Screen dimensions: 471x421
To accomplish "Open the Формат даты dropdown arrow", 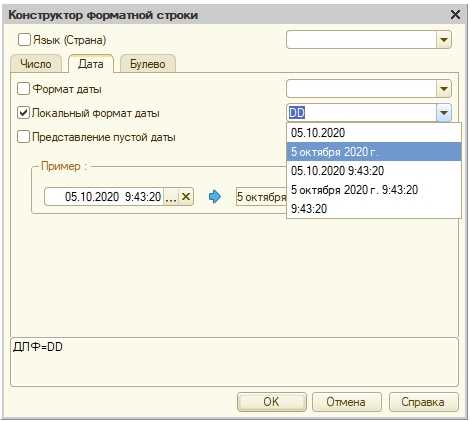I will [444, 89].
